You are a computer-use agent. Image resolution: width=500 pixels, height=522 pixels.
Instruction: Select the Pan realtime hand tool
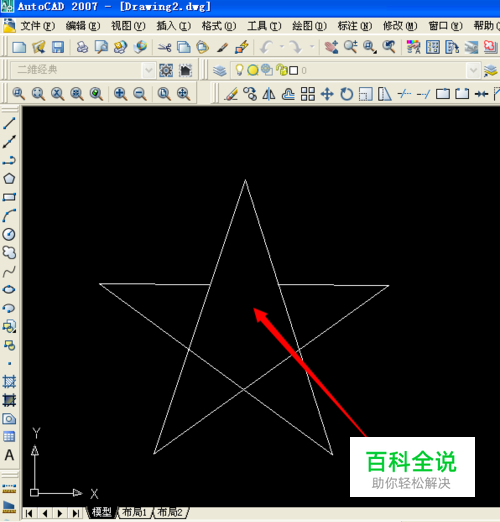331,47
